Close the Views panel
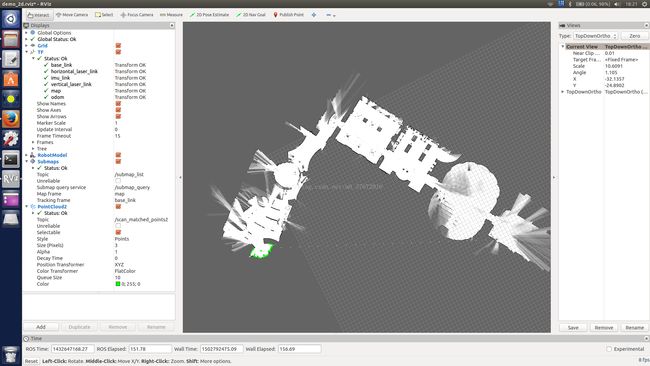Screen dimensions: 650x366 (646, 25)
